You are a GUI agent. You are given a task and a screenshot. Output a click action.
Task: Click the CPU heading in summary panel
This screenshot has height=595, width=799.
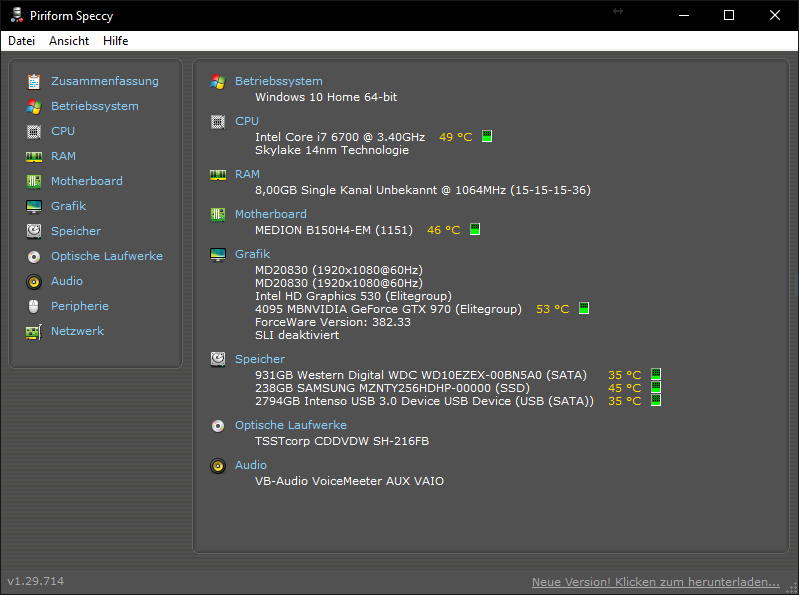(247, 121)
